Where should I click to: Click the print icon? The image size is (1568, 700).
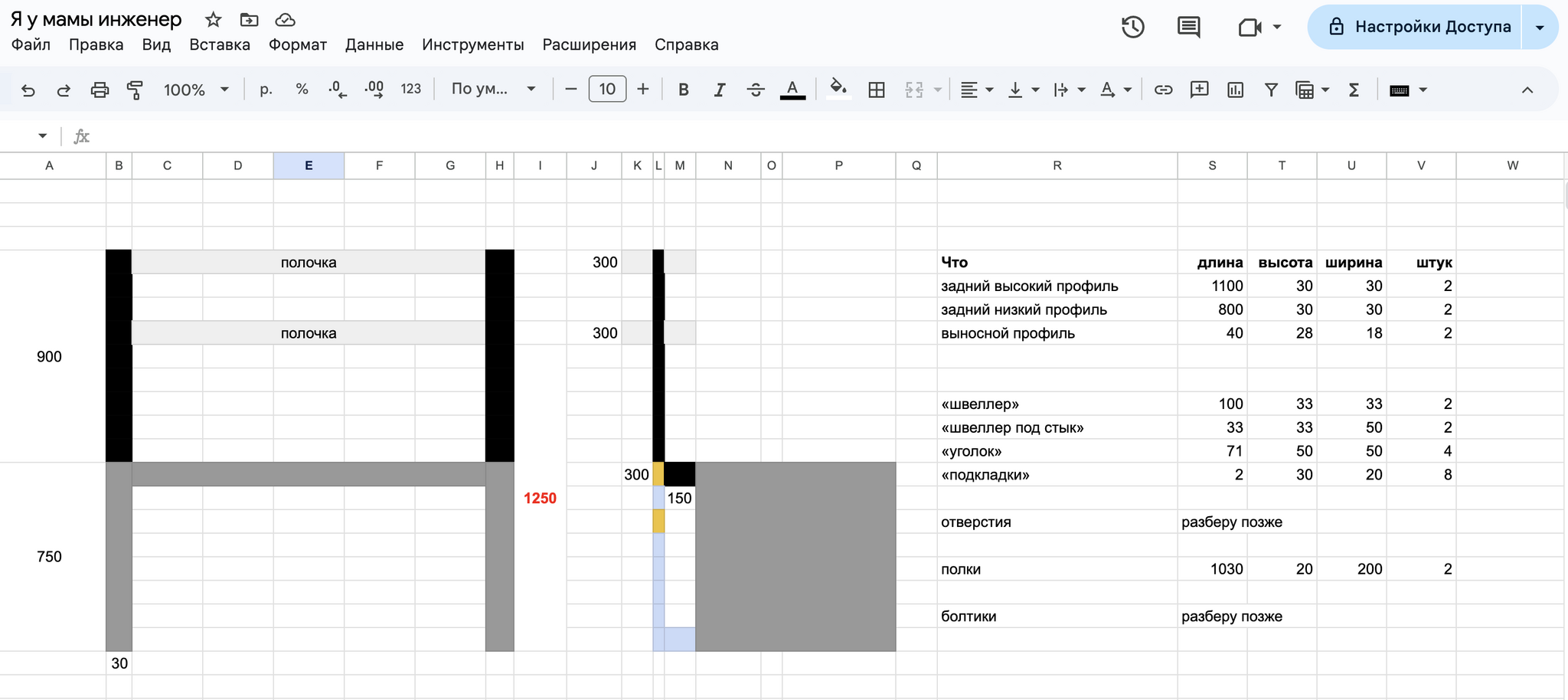click(100, 90)
